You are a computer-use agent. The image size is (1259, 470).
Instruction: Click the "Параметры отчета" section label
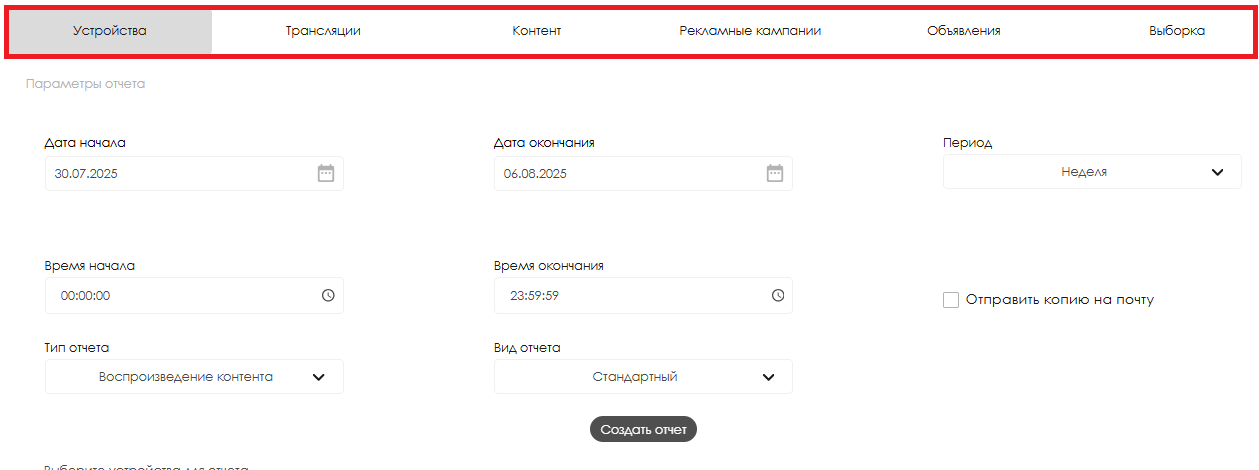pyautogui.click(x=85, y=84)
